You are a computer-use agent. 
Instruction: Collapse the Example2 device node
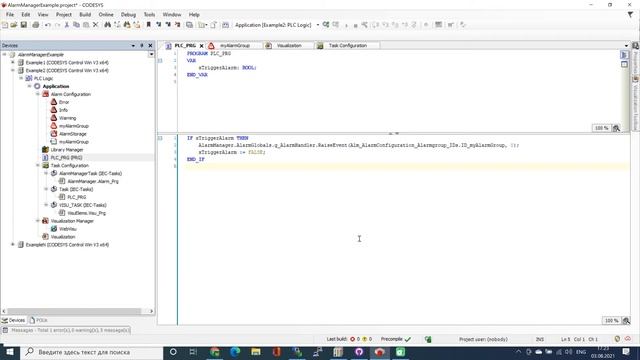point(13,70)
